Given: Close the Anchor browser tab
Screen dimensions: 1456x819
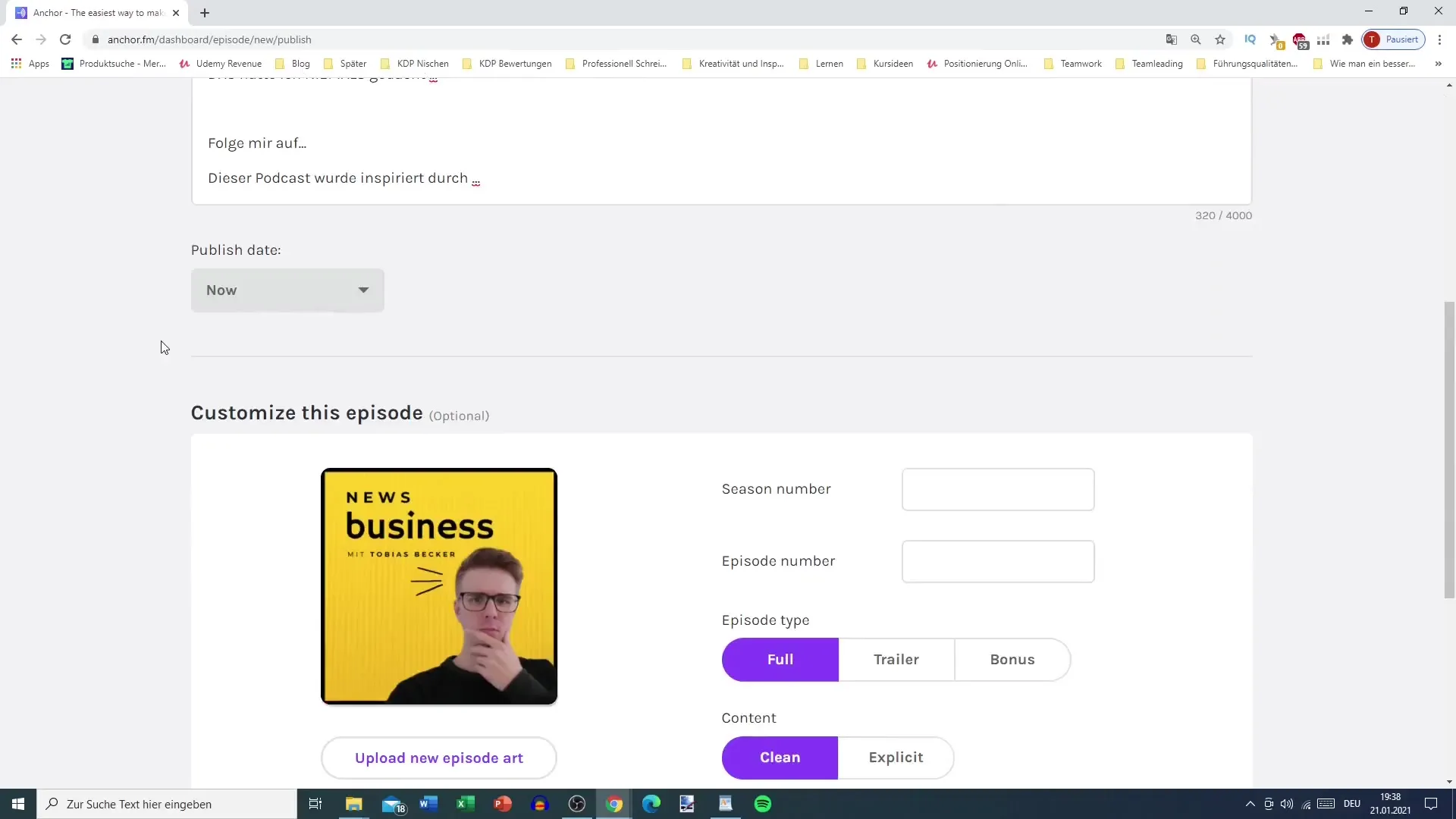Looking at the screenshot, I should (176, 13).
